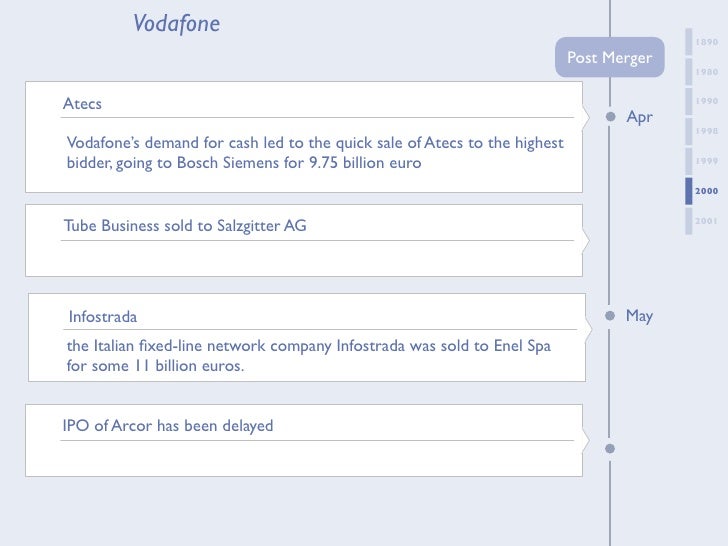Jump to 1990 in the year index
The image size is (728, 546).
click(707, 102)
